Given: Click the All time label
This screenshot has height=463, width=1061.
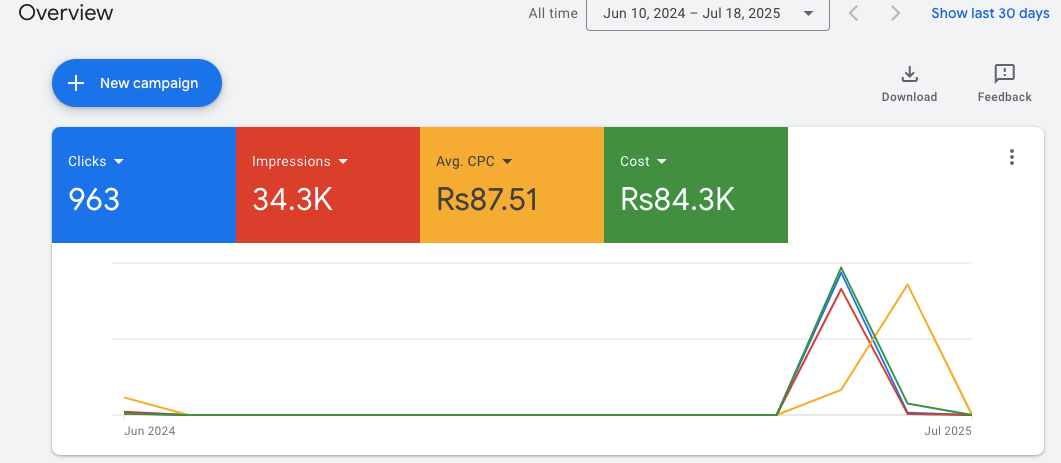Looking at the screenshot, I should pos(553,13).
